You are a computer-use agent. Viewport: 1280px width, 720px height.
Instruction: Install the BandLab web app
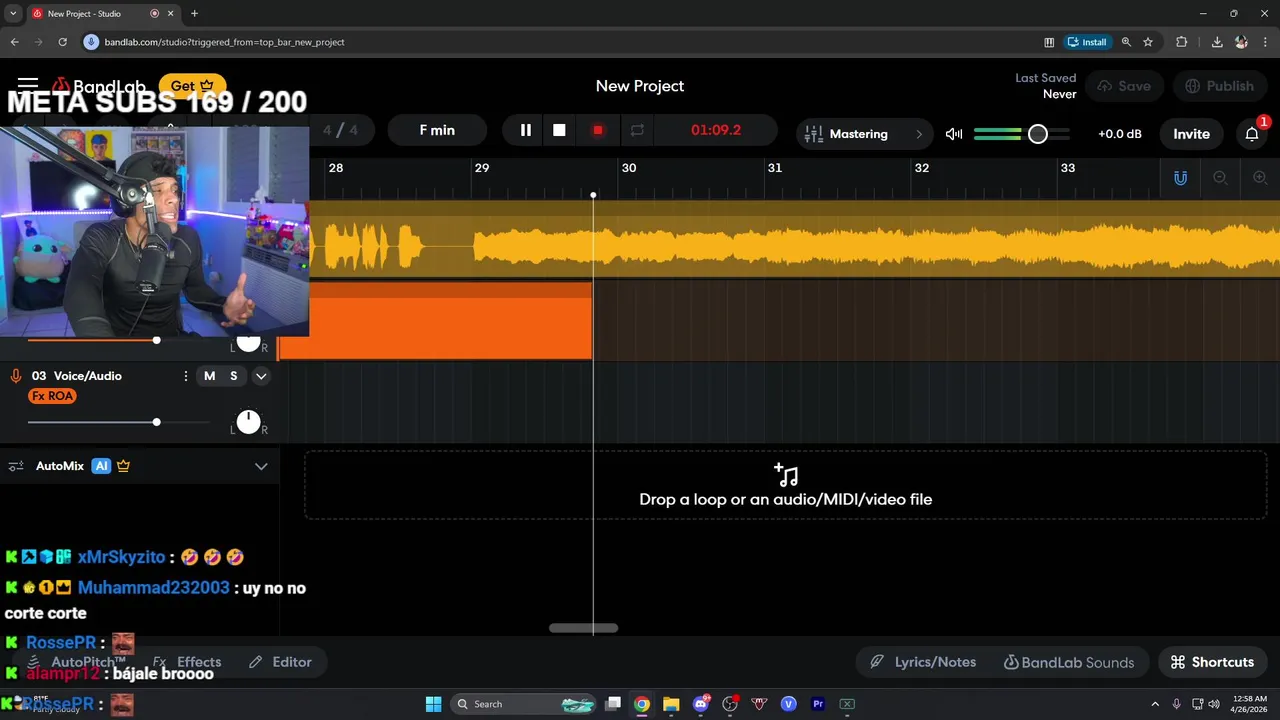click(1087, 42)
